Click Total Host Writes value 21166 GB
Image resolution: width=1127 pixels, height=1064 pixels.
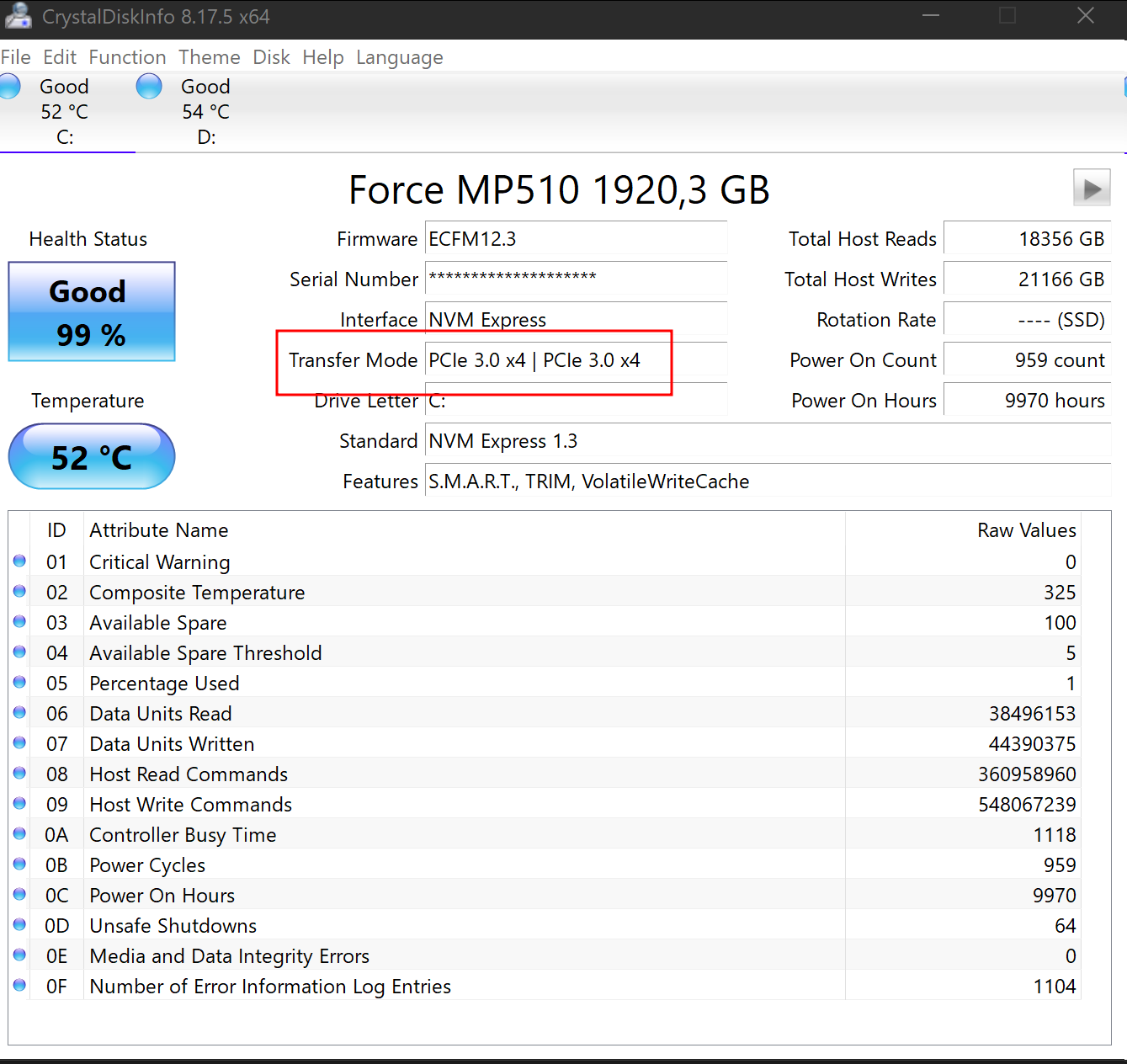click(1027, 279)
